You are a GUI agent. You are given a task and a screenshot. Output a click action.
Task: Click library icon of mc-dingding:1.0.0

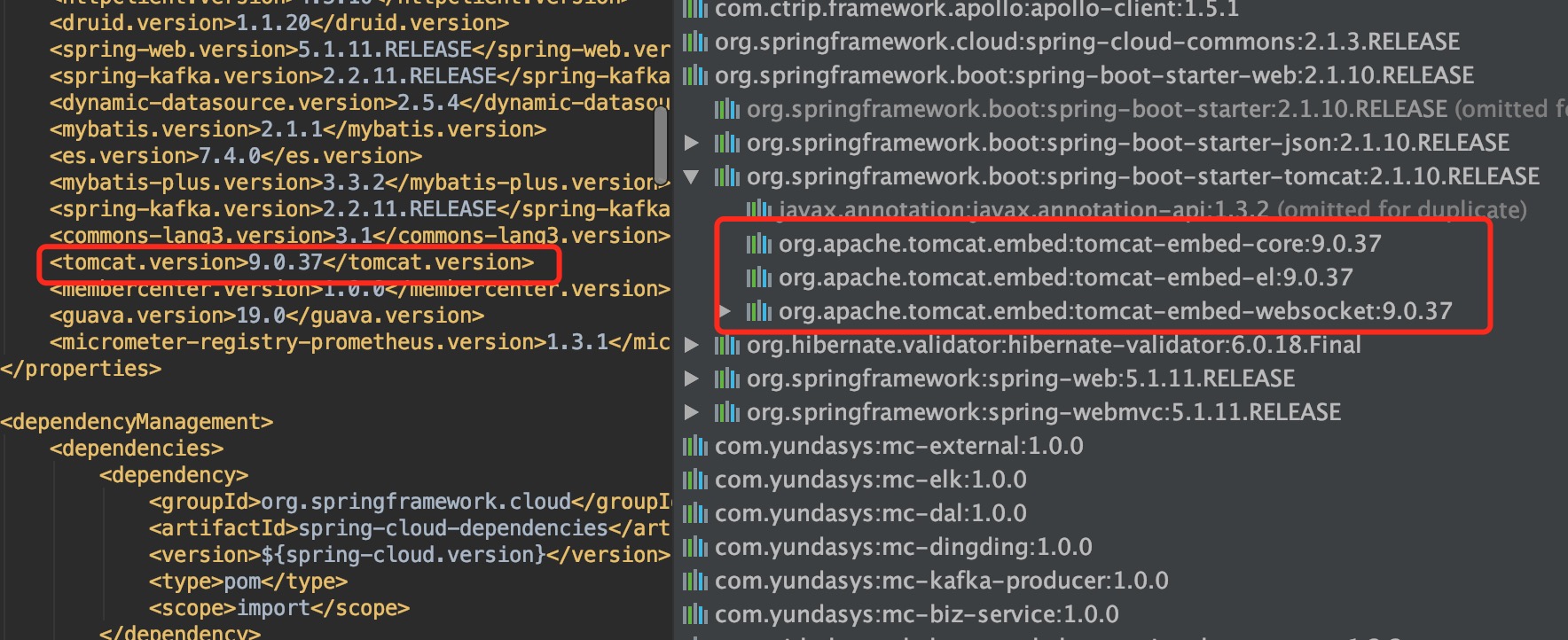(695, 547)
